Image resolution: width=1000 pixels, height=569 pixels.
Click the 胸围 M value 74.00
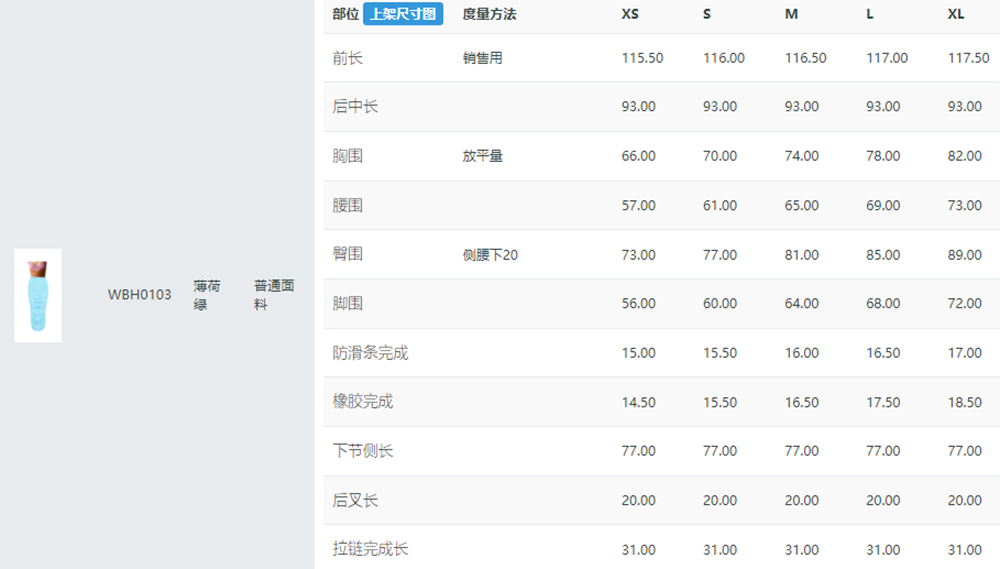tap(802, 156)
